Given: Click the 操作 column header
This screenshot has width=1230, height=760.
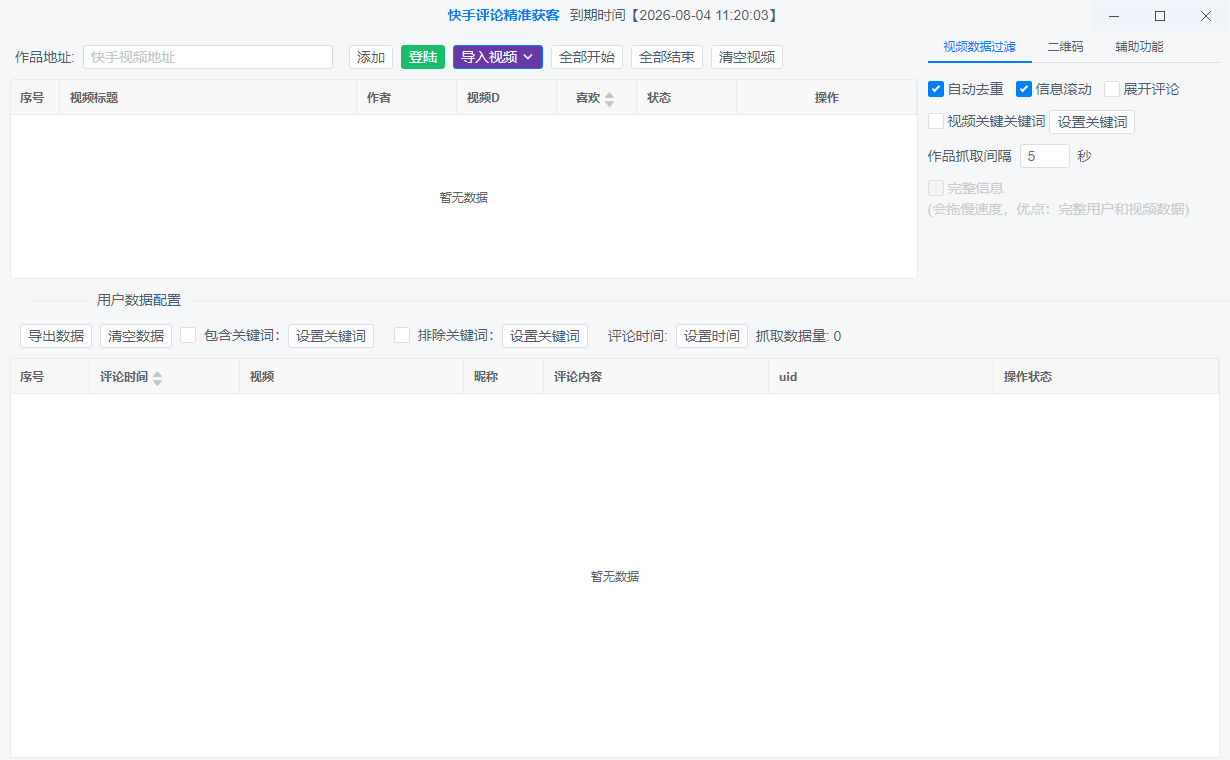Looking at the screenshot, I should [x=826, y=98].
